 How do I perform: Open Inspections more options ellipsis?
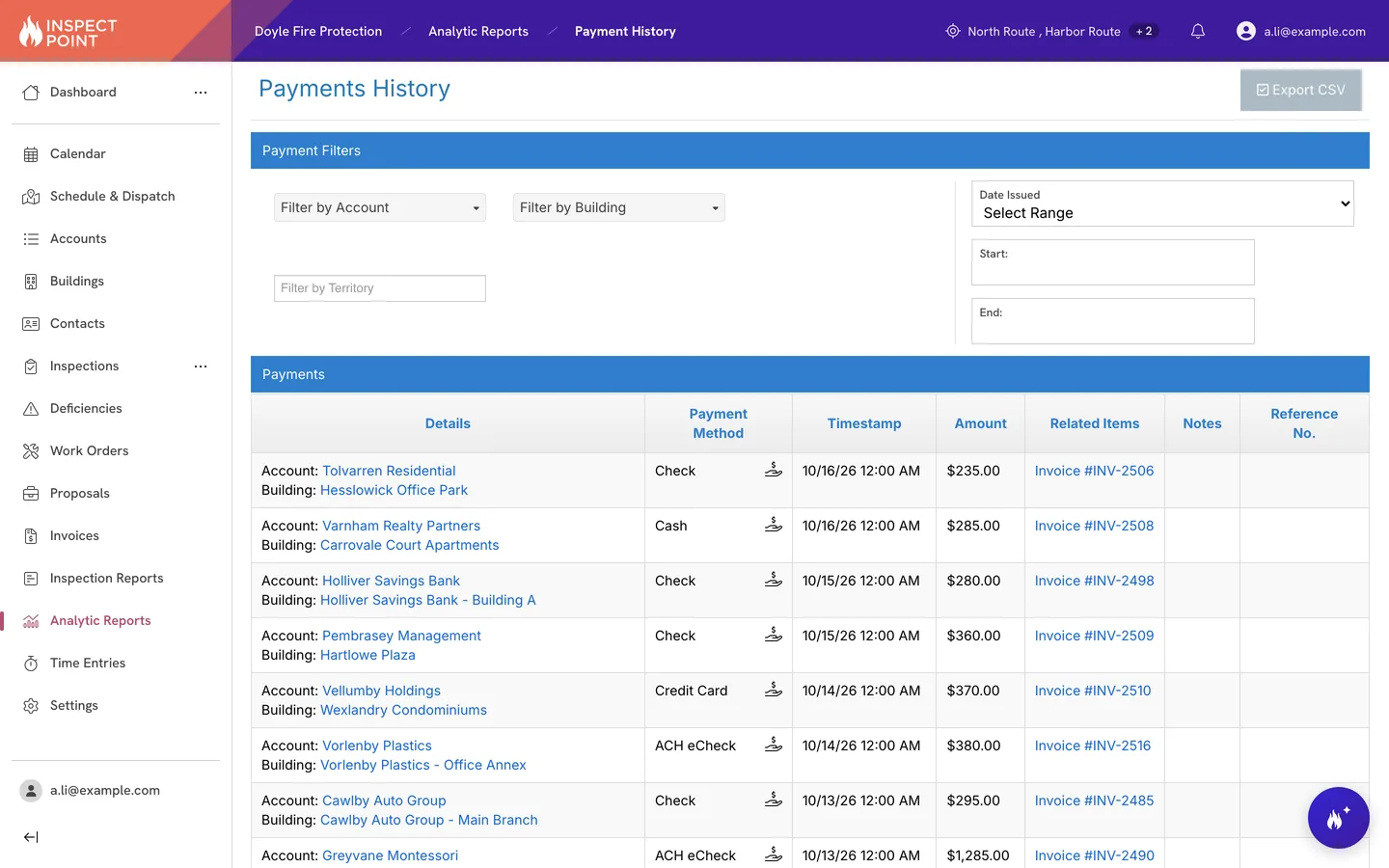[x=201, y=366]
